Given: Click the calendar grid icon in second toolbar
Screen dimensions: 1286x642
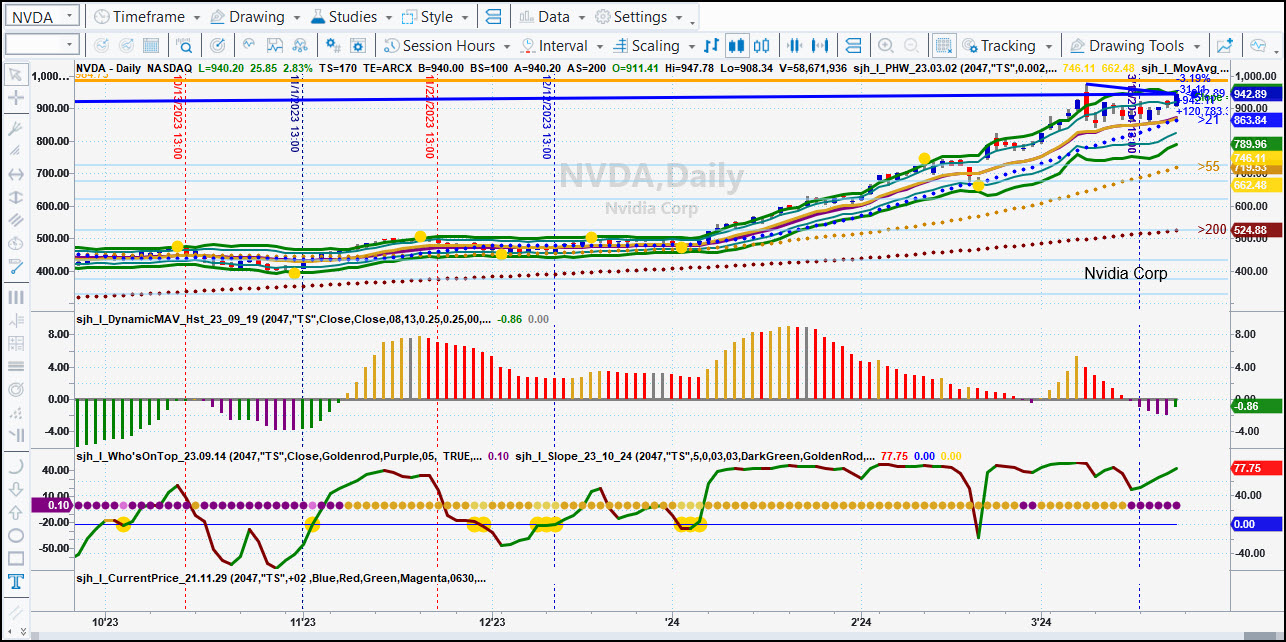Looking at the screenshot, I should [x=152, y=45].
